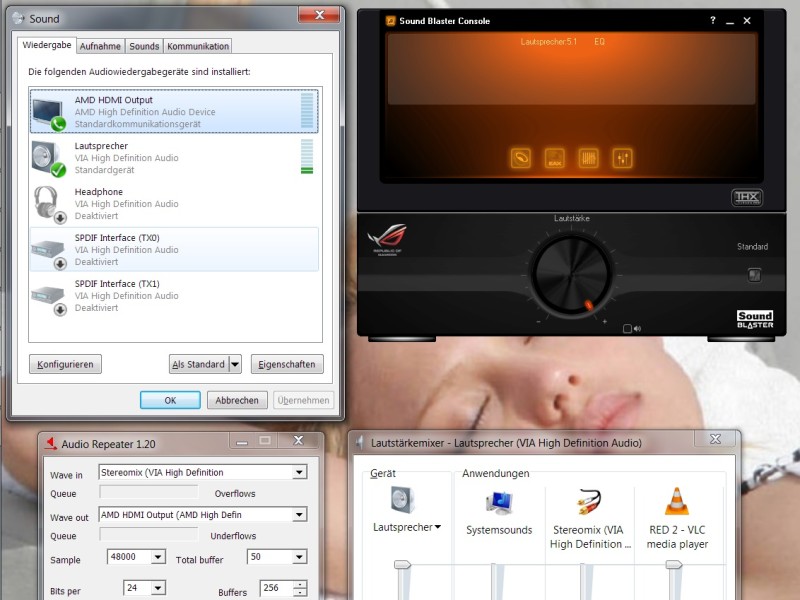Click the Konfigurieren button
800x600 pixels.
[x=65, y=364]
